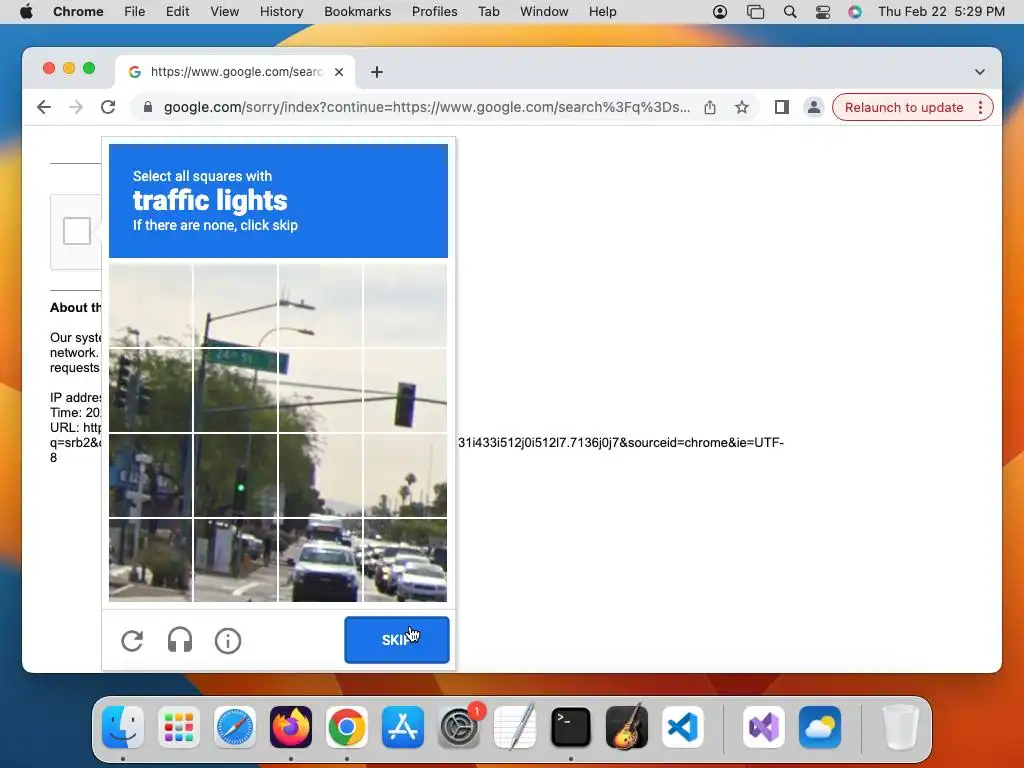Close the Google search tab
This screenshot has width=1024, height=768.
click(339, 72)
